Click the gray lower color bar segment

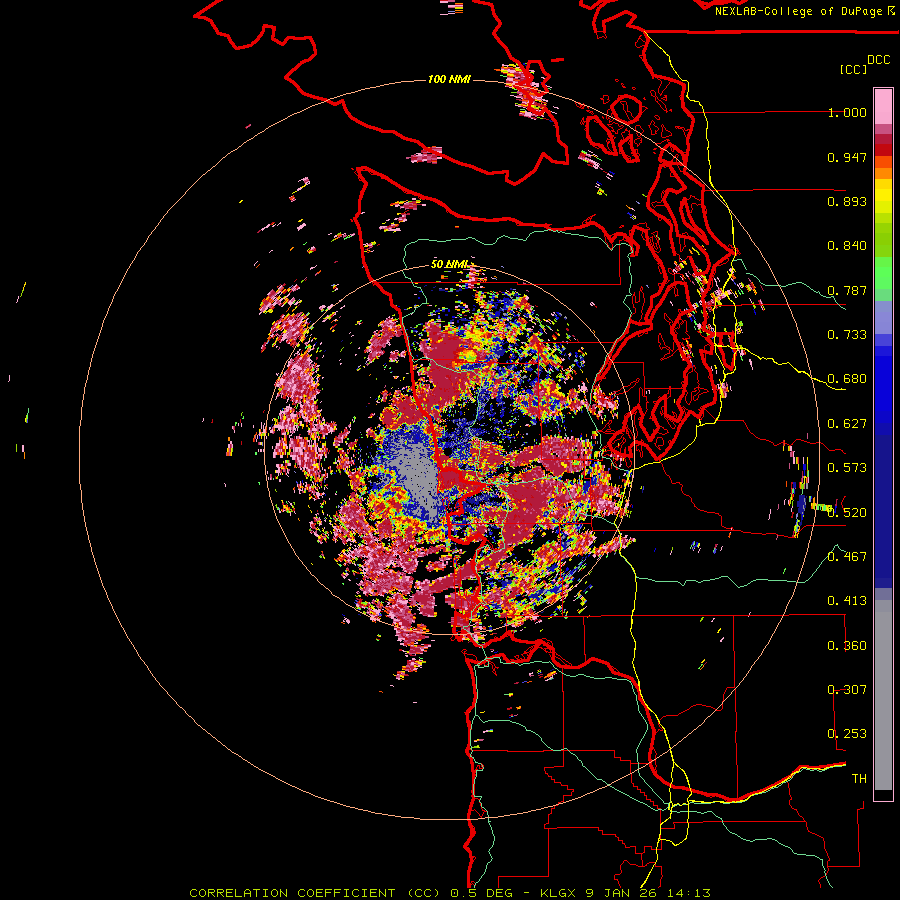point(883,695)
